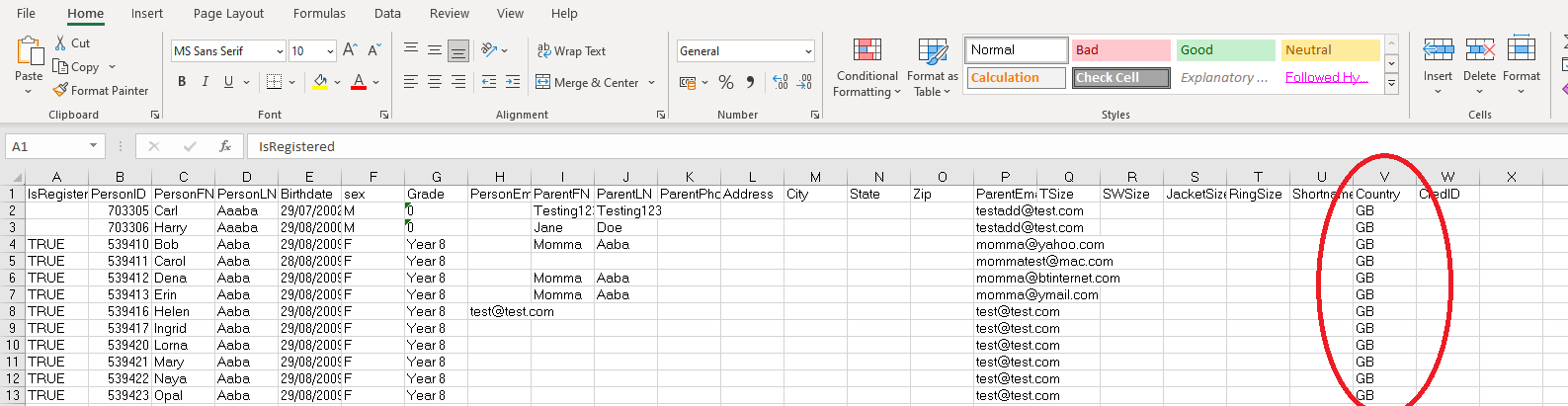The width and height of the screenshot is (1568, 406).
Task: Apply the Neutral cell style
Action: pos(1331,49)
